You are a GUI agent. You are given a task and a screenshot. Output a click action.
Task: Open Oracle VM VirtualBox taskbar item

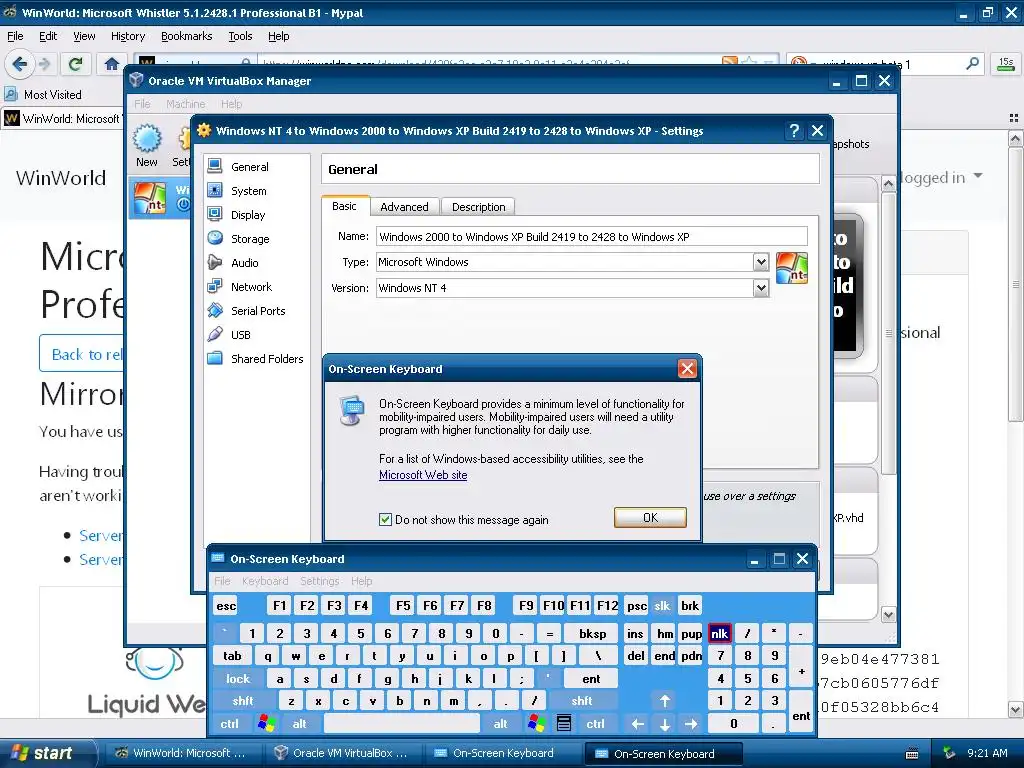click(x=342, y=753)
